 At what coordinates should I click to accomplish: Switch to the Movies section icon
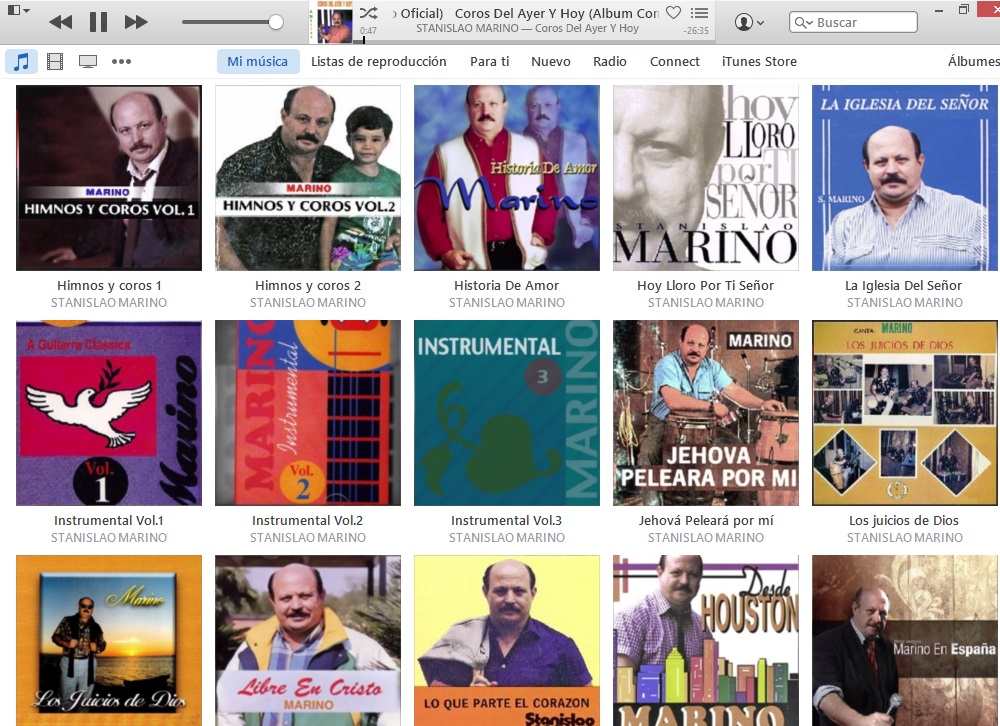pos(54,60)
